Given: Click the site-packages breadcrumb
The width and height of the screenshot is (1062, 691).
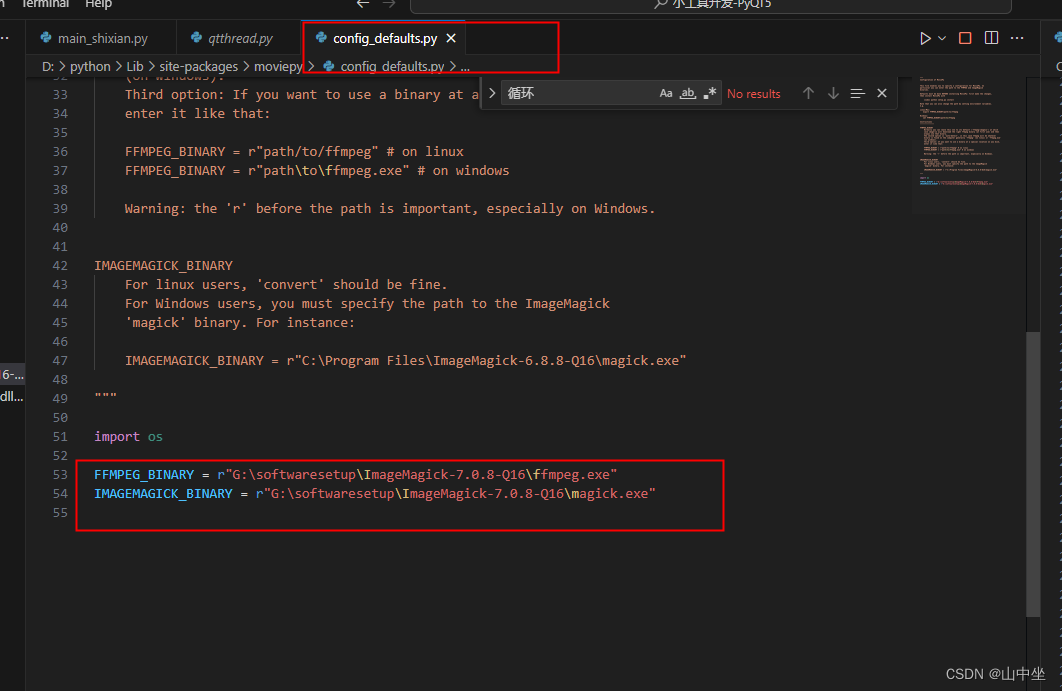Looking at the screenshot, I should pyautogui.click(x=198, y=66).
